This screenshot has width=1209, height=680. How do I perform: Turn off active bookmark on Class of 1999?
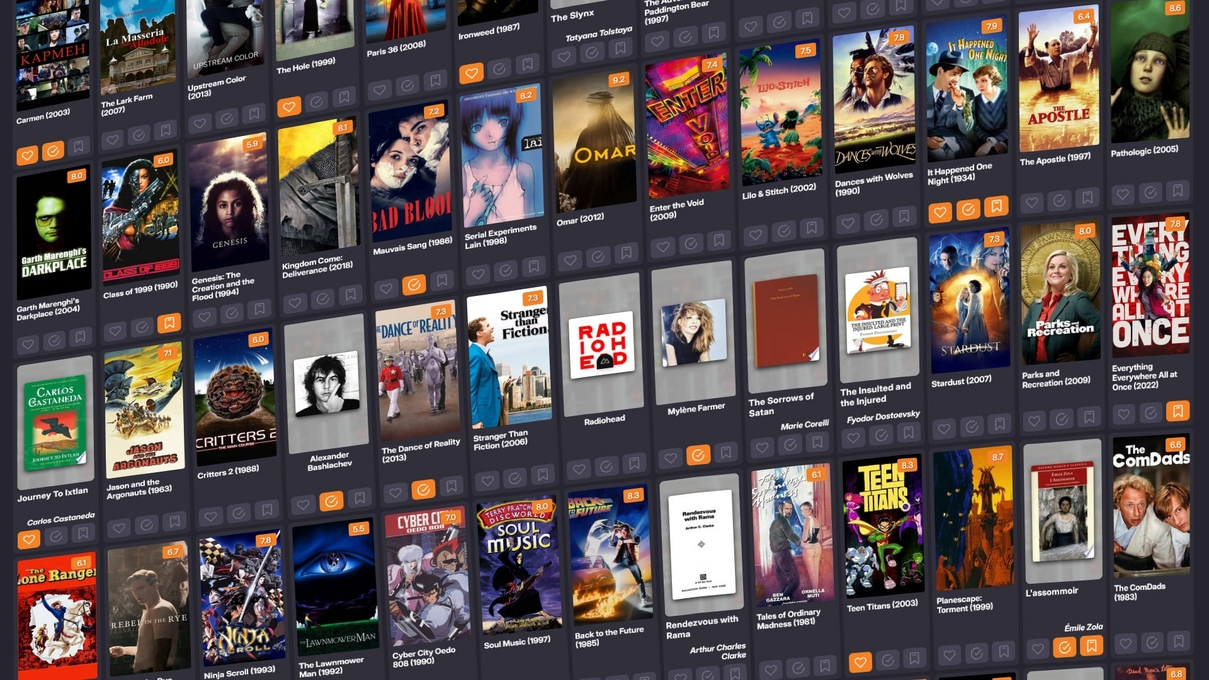pyautogui.click(x=168, y=323)
